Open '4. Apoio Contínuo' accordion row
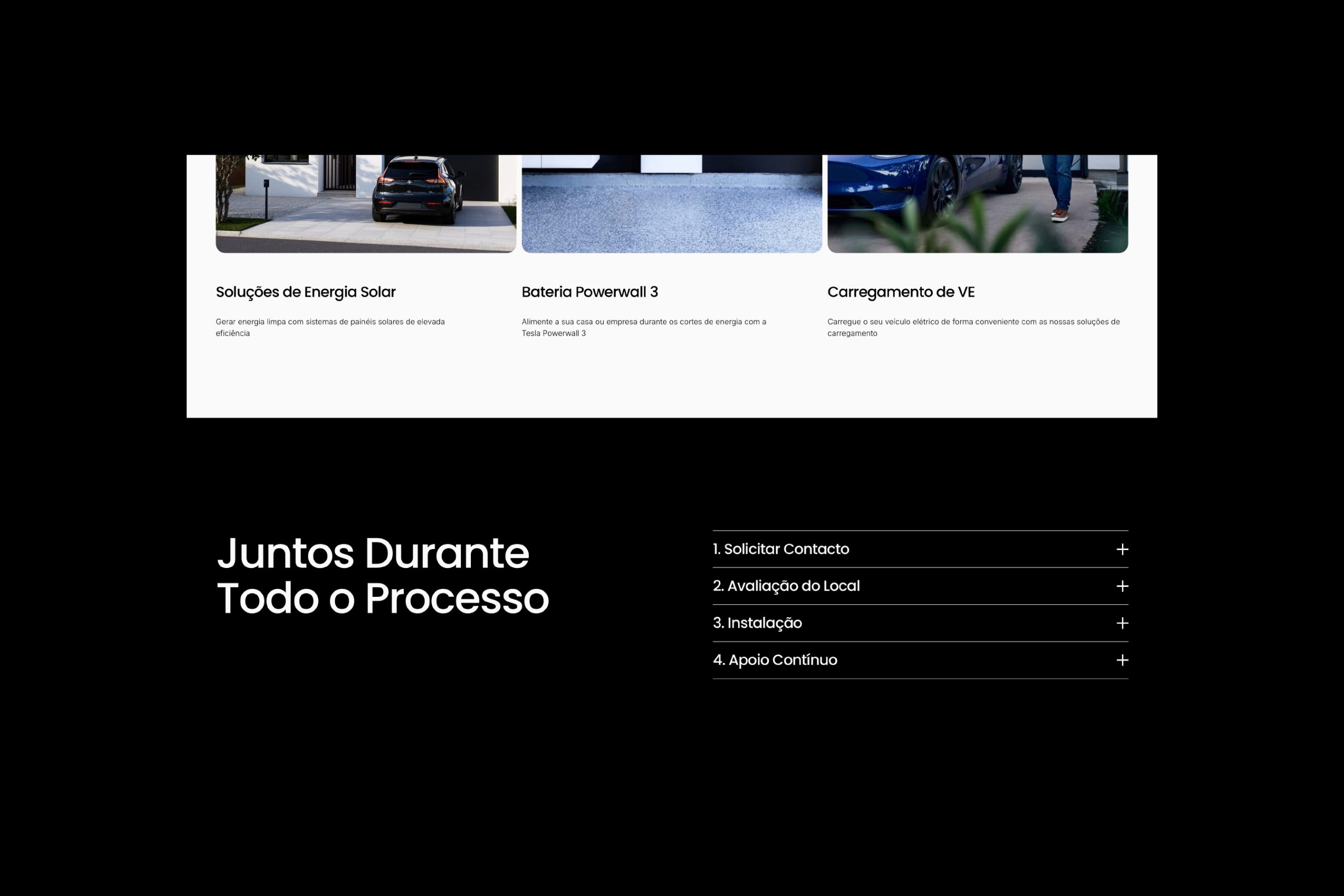The width and height of the screenshot is (1344, 896). pos(775,660)
